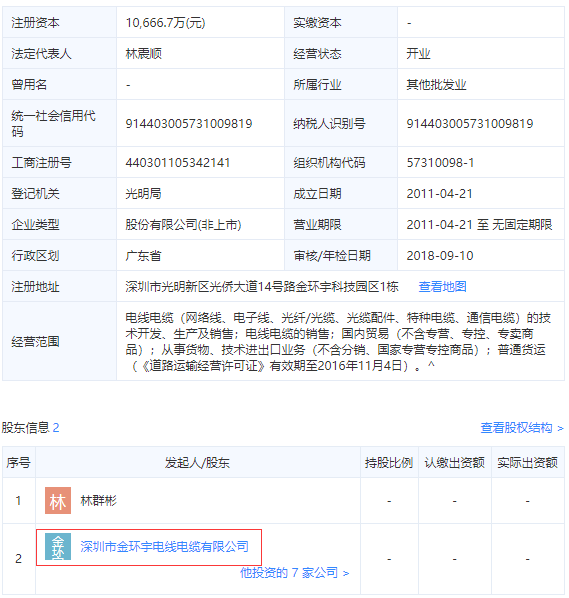
Task: Select the 经营范围 description text
Action: pyautogui.click(x=338, y=341)
